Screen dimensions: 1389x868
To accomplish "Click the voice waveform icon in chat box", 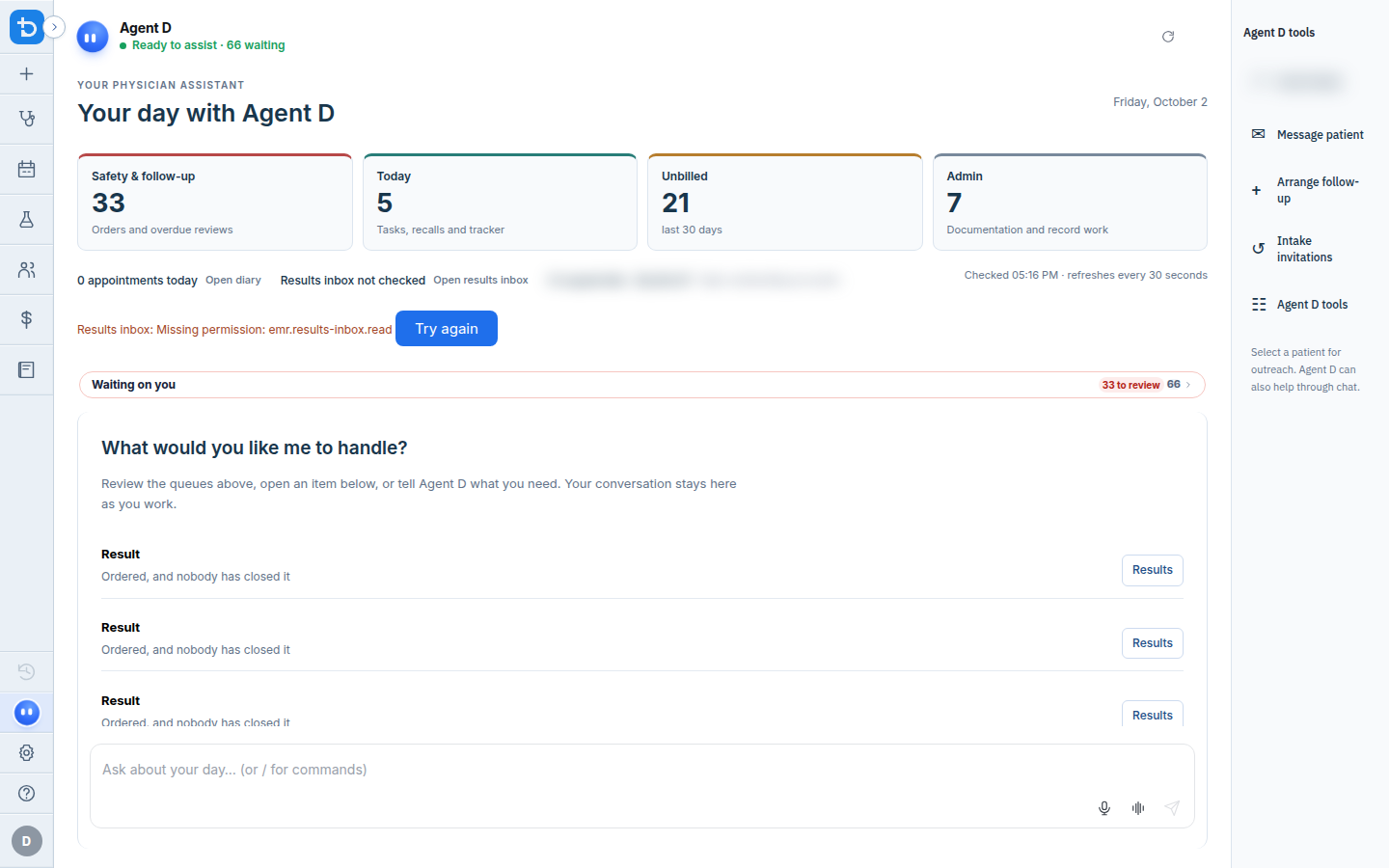I will point(1138,808).
